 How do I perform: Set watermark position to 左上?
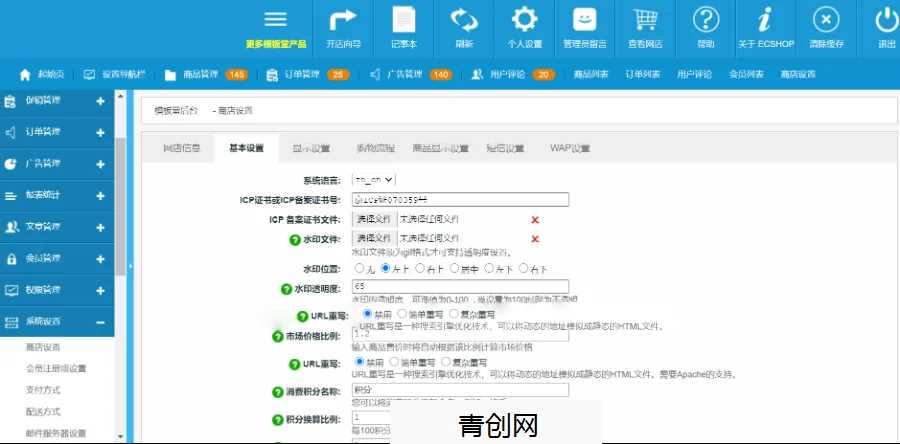coord(386,268)
